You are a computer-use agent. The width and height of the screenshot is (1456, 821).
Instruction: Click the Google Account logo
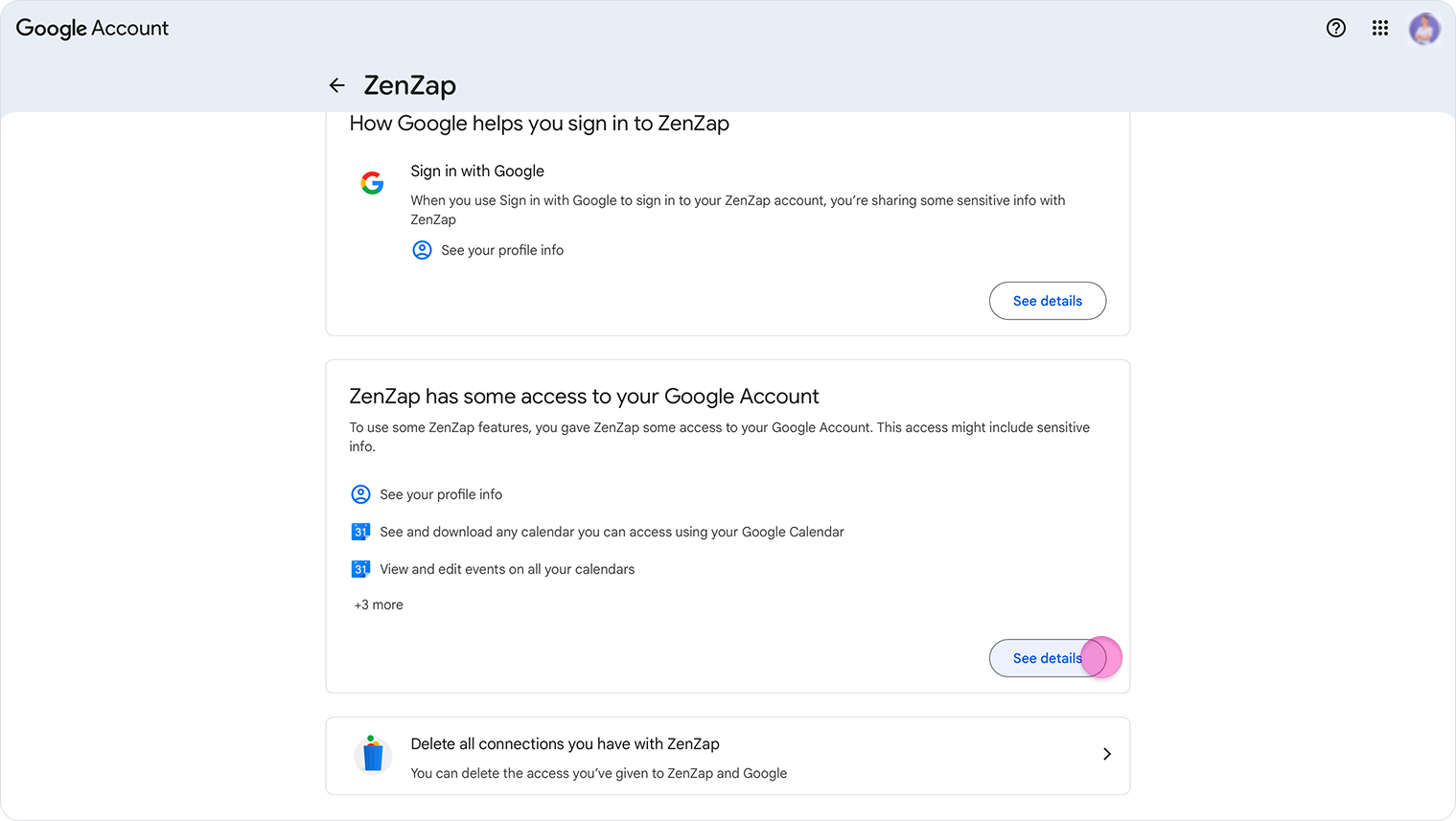click(92, 28)
